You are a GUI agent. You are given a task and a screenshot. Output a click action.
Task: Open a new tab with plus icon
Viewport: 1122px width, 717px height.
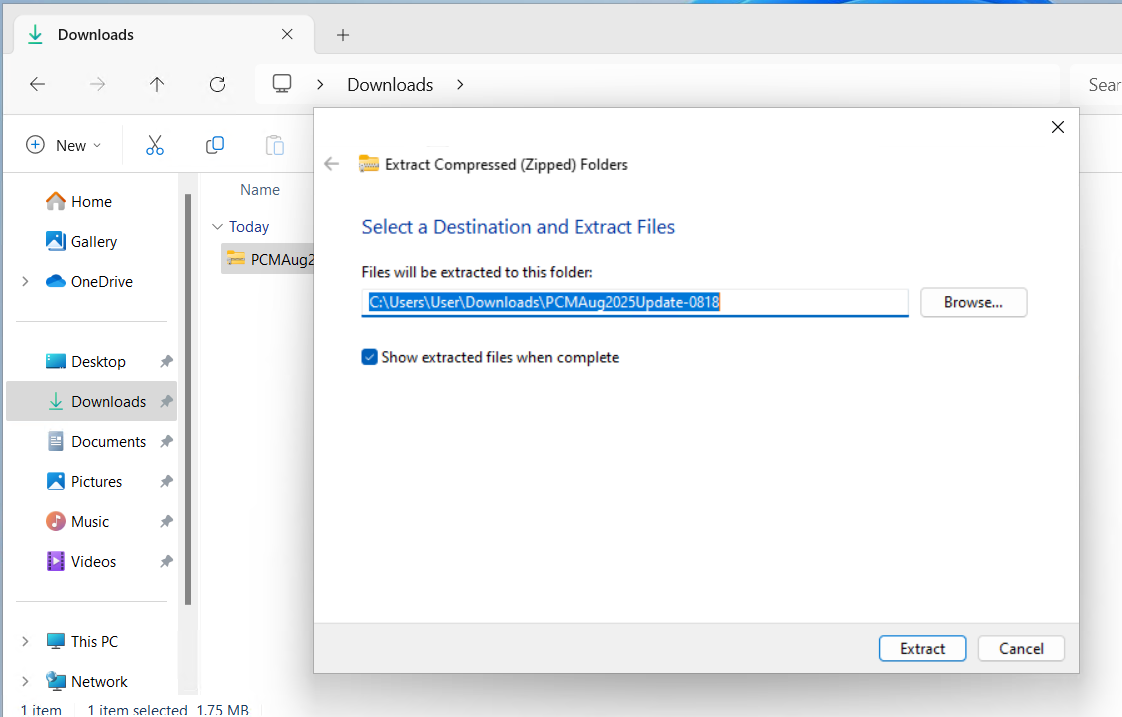343,35
